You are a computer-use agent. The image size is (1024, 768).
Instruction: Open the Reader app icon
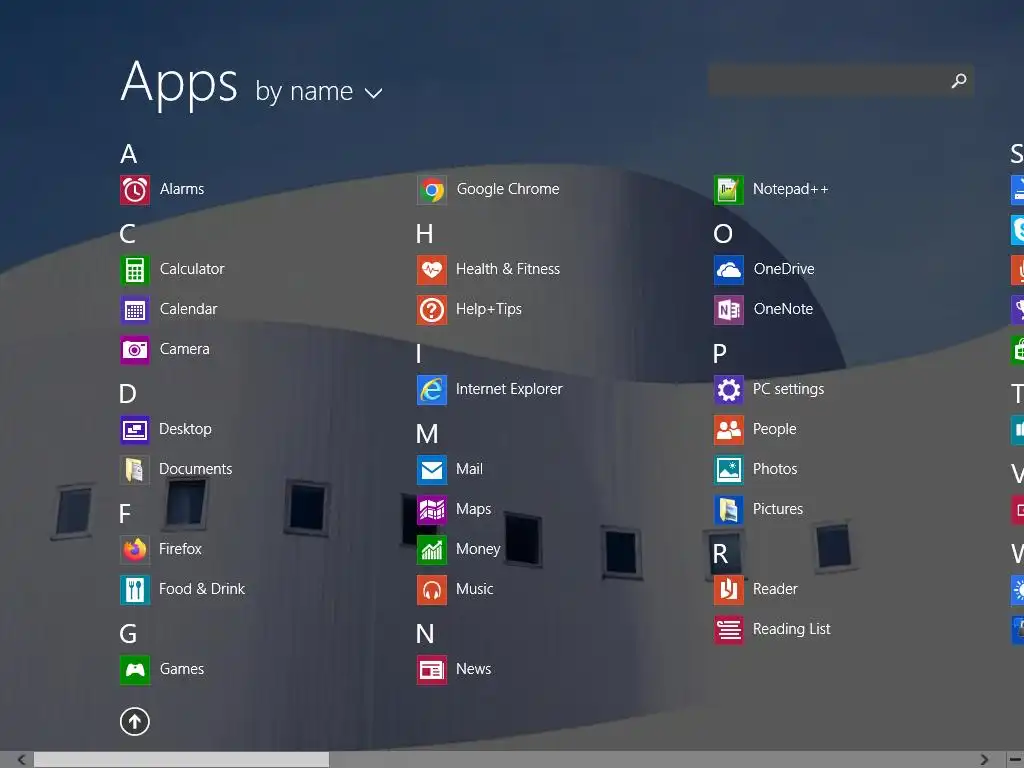click(x=728, y=590)
